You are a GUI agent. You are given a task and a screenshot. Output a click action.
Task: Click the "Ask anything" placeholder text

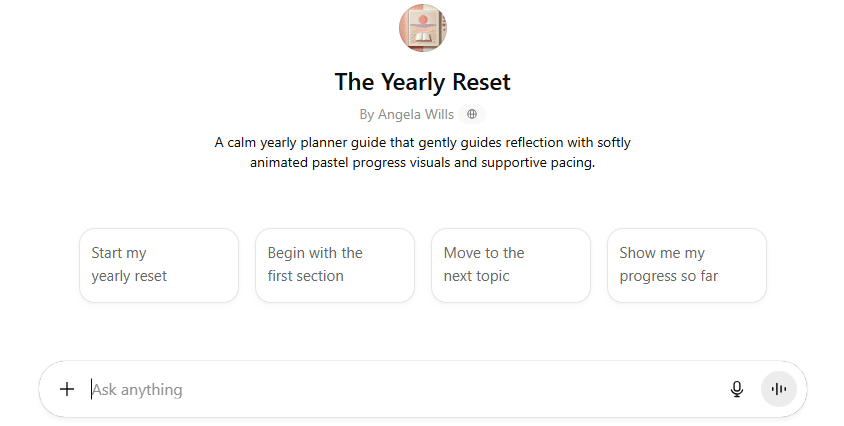click(x=138, y=389)
